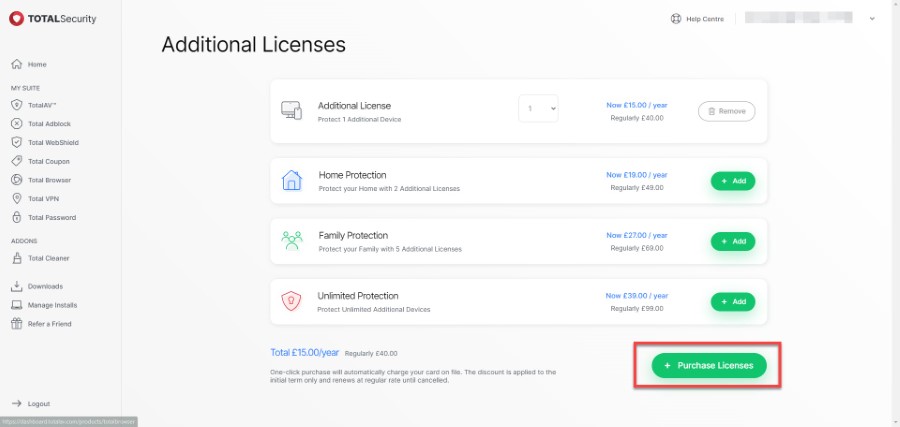This screenshot has width=900, height=427.
Task: Click the TotalAV shield icon in sidebar
Action: tap(16, 104)
